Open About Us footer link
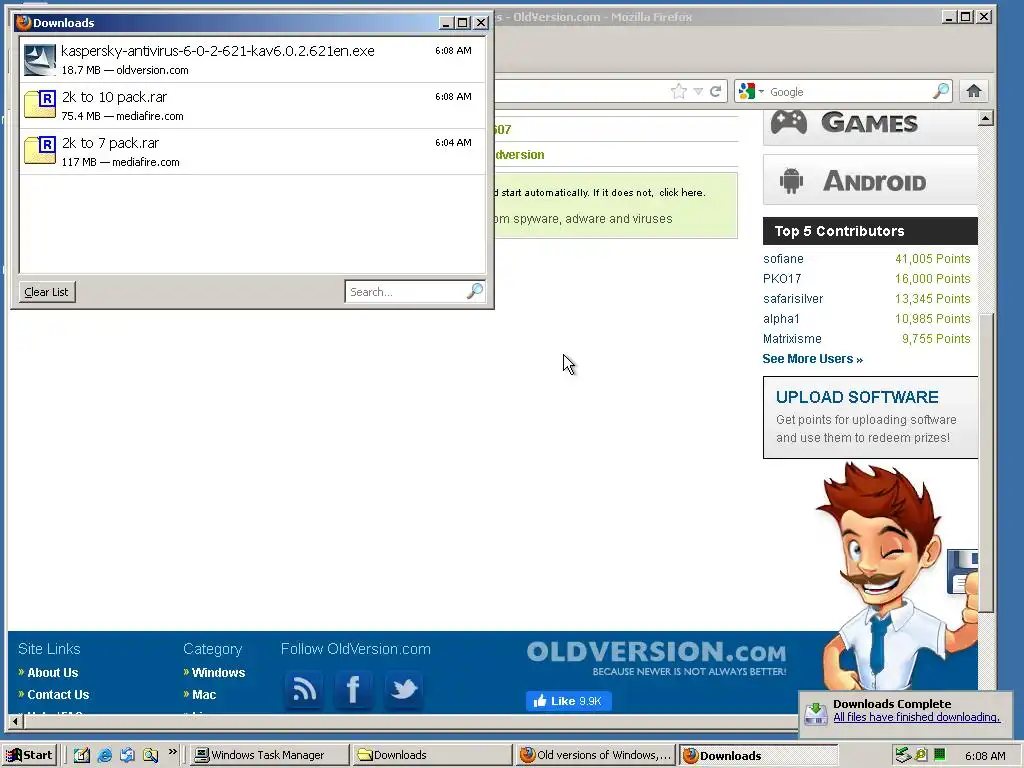1024x768 pixels. coord(52,673)
